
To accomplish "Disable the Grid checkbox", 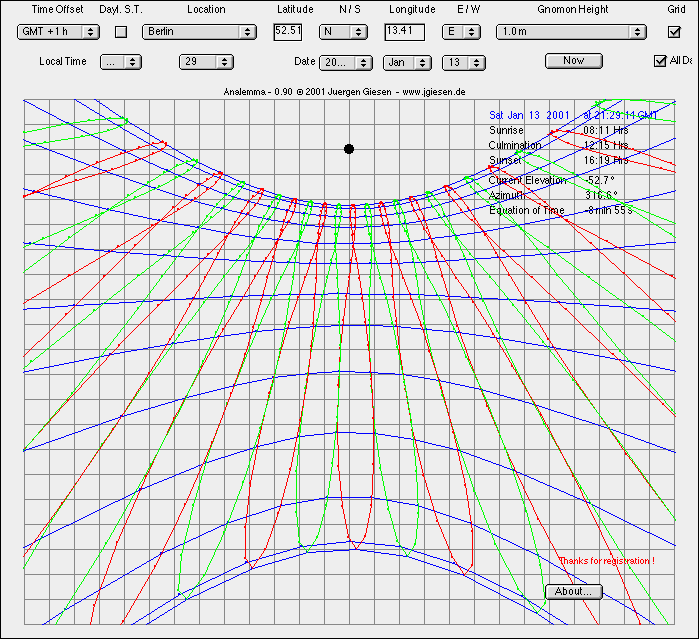I will coord(674,31).
